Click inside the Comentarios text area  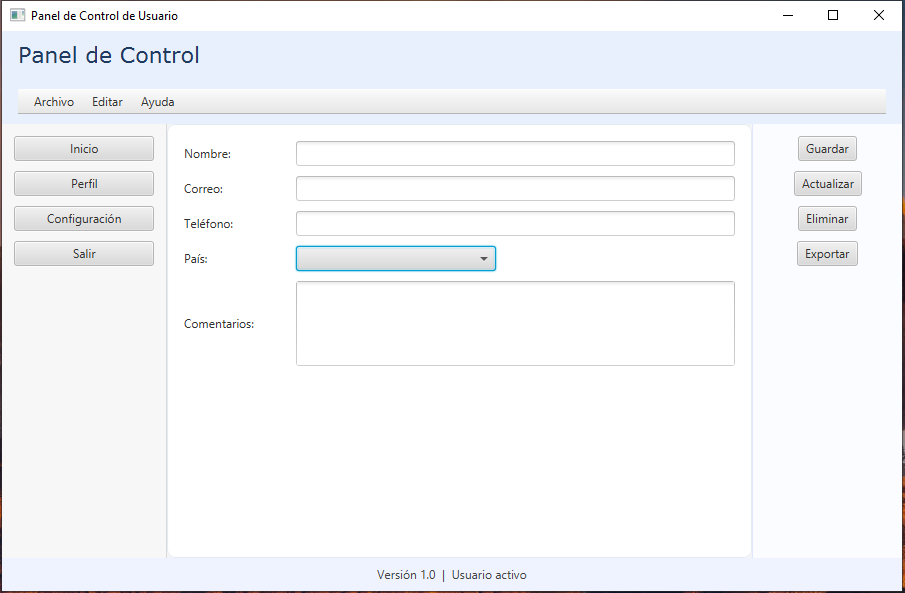tap(515, 324)
